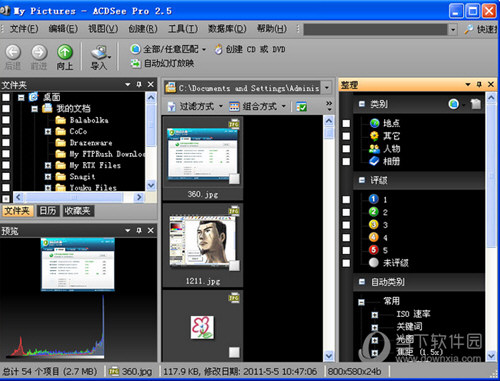Select rating 4 orange badge
This screenshot has width=500, height=381.
click(x=374, y=237)
